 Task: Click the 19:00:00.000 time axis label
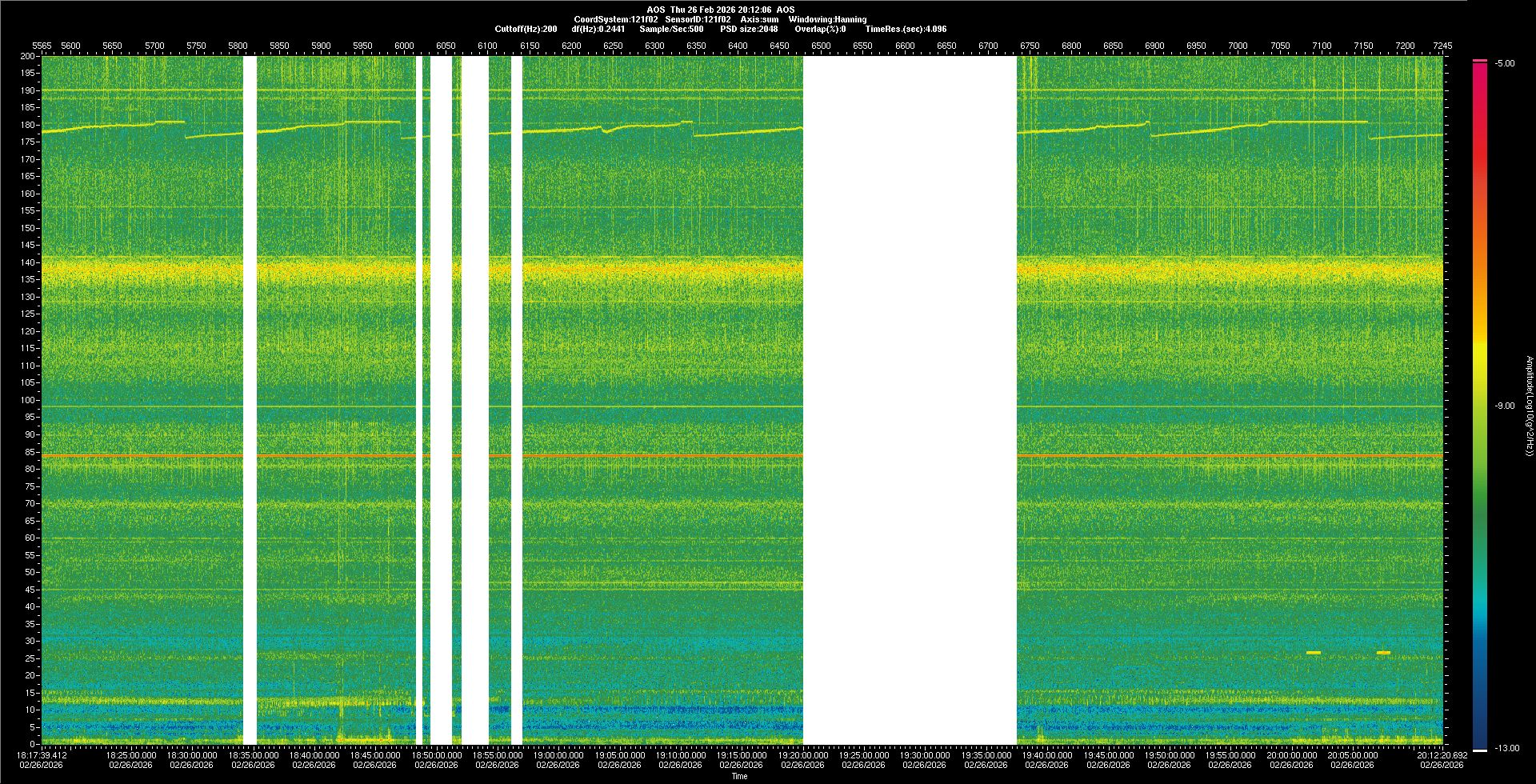[x=558, y=755]
